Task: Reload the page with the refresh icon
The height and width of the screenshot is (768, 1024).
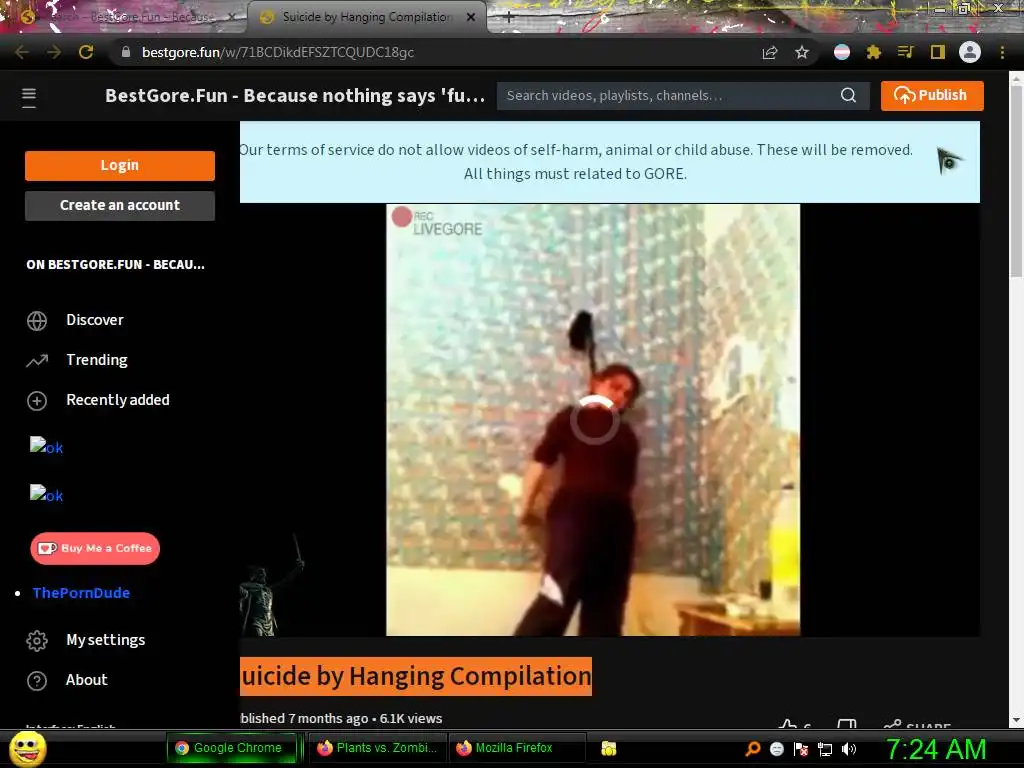Action: coord(86,52)
